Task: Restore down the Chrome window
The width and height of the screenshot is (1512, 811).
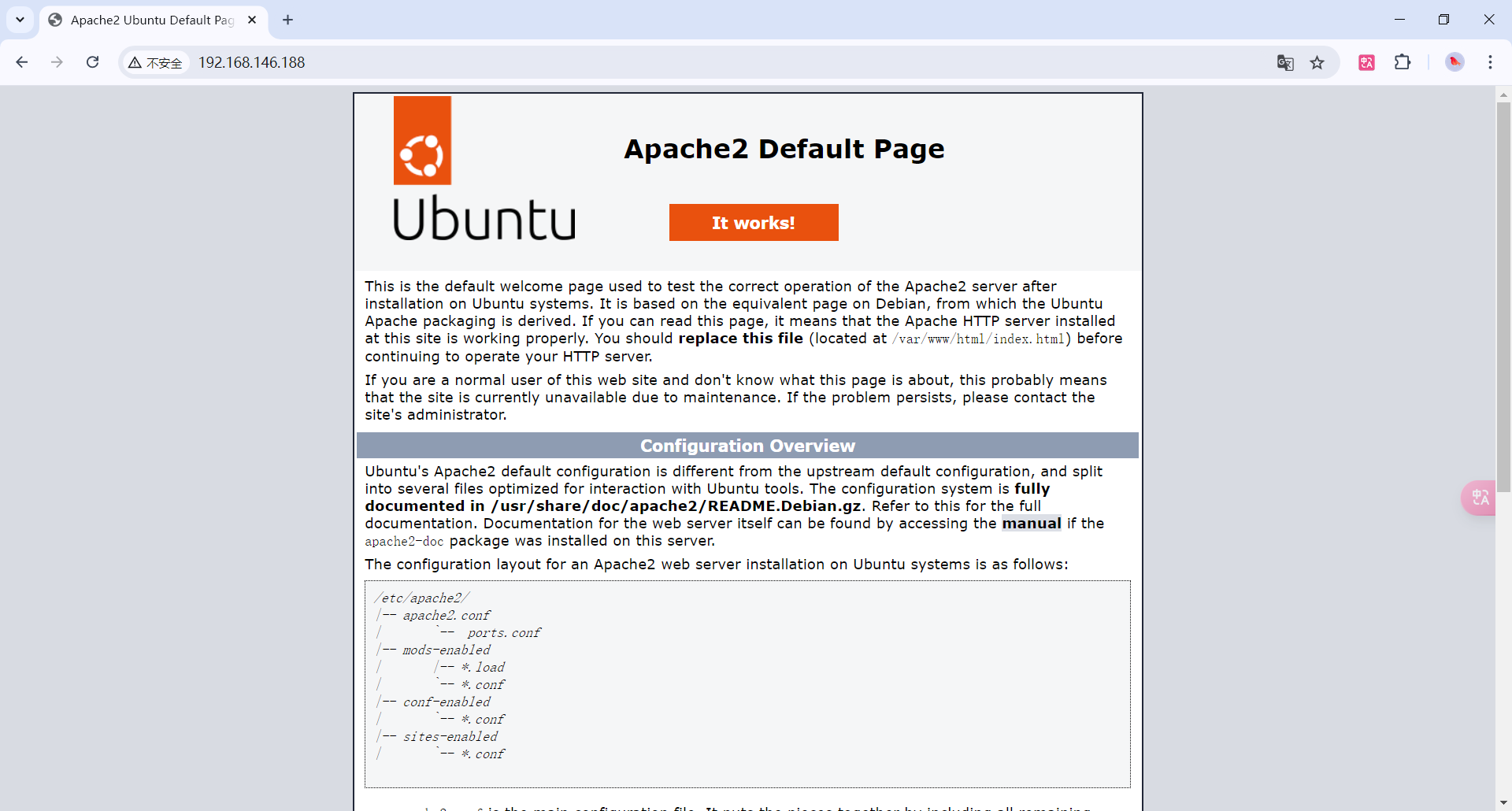Action: pos(1443,20)
